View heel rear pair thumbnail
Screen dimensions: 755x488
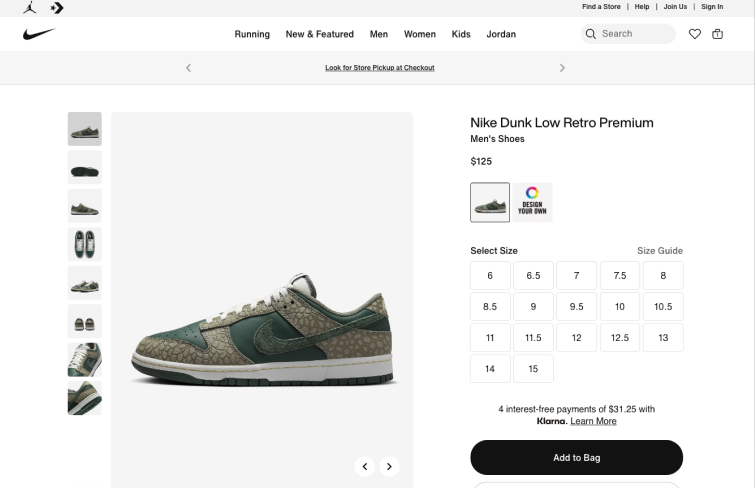coord(85,321)
